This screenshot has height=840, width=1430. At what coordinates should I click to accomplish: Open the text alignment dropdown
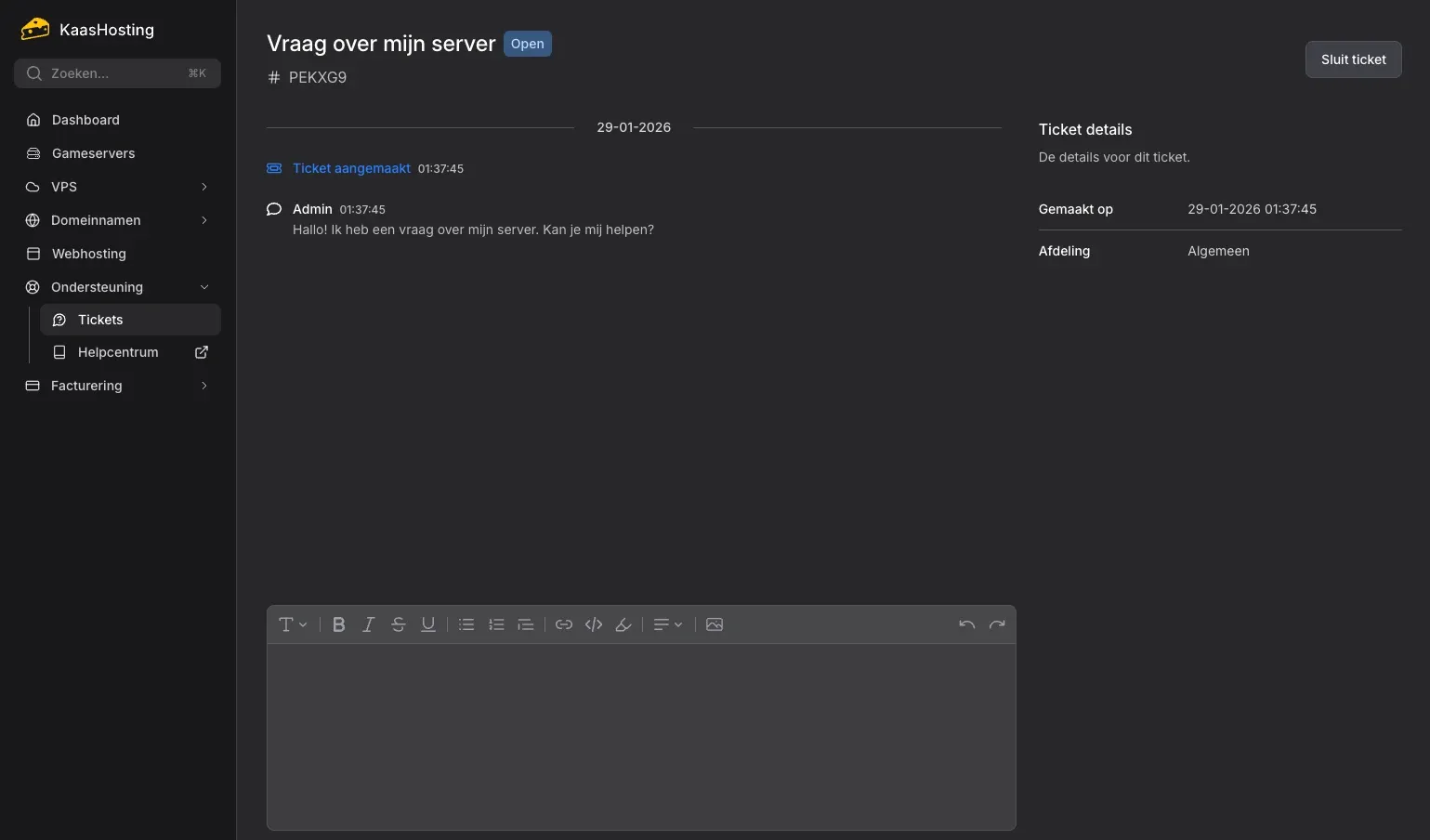coord(668,624)
